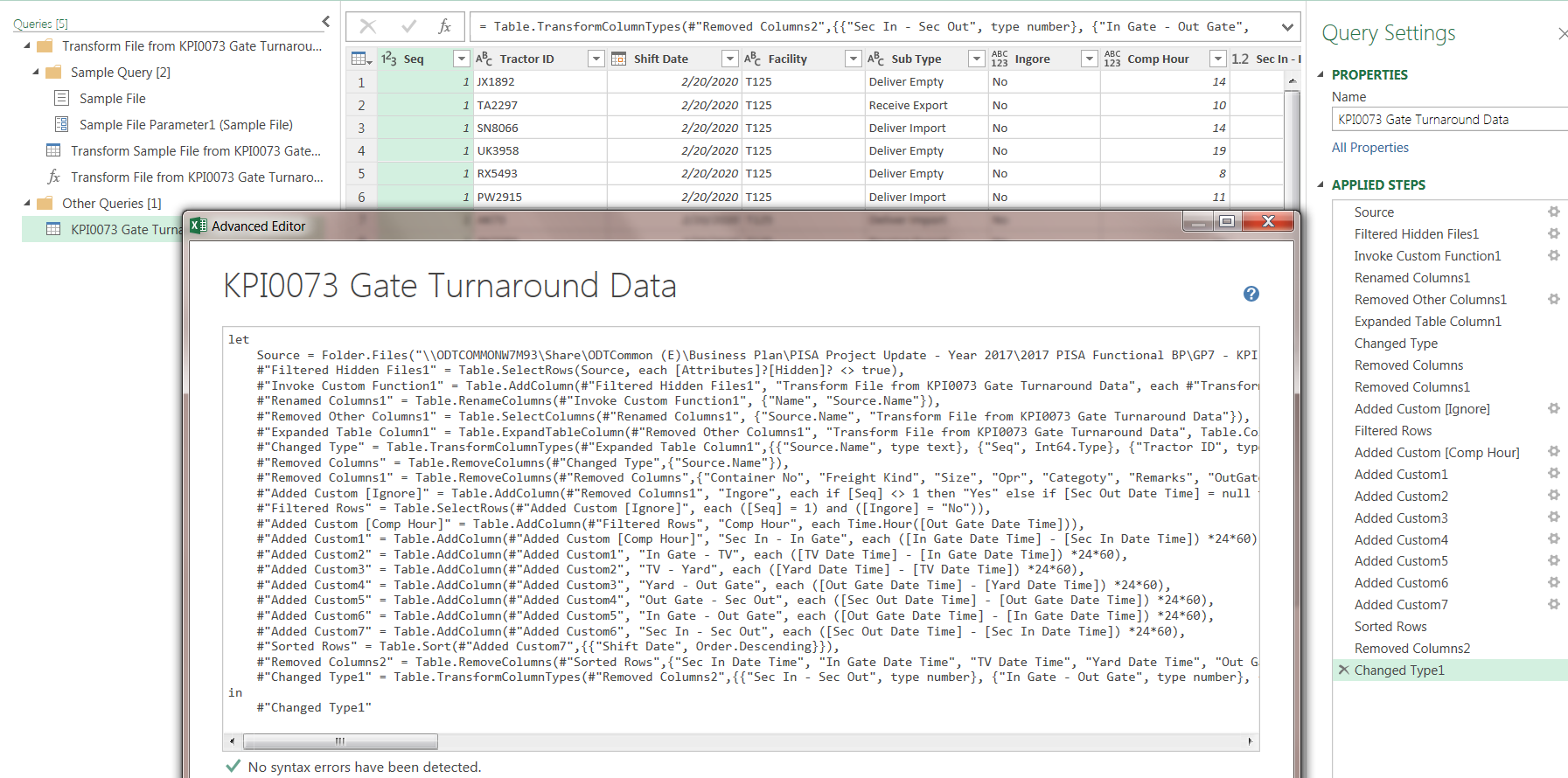1568x778 pixels.
Task: Select Transform Sample File from KPI0073 query
Action: click(x=196, y=151)
